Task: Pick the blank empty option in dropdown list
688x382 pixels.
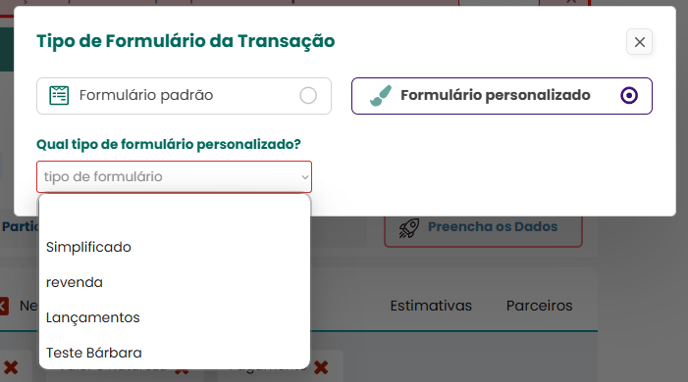Action: click(x=174, y=212)
